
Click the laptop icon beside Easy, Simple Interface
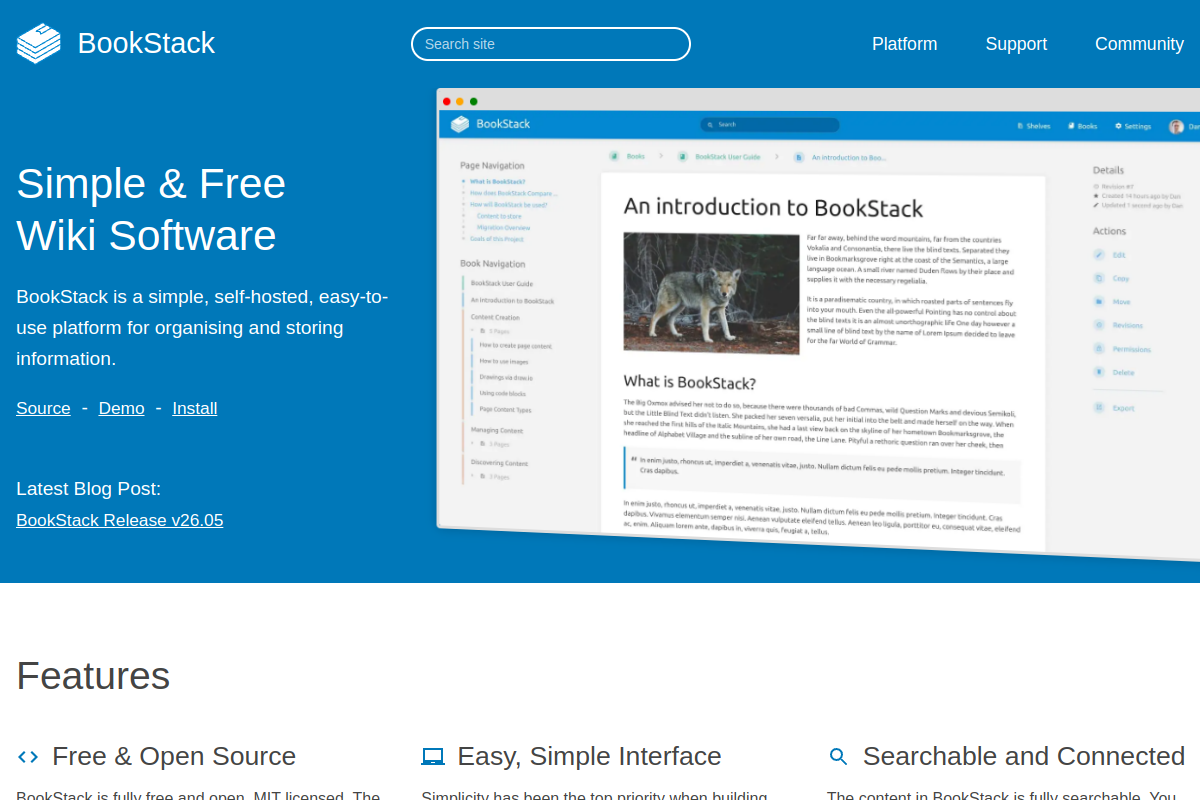tap(433, 757)
